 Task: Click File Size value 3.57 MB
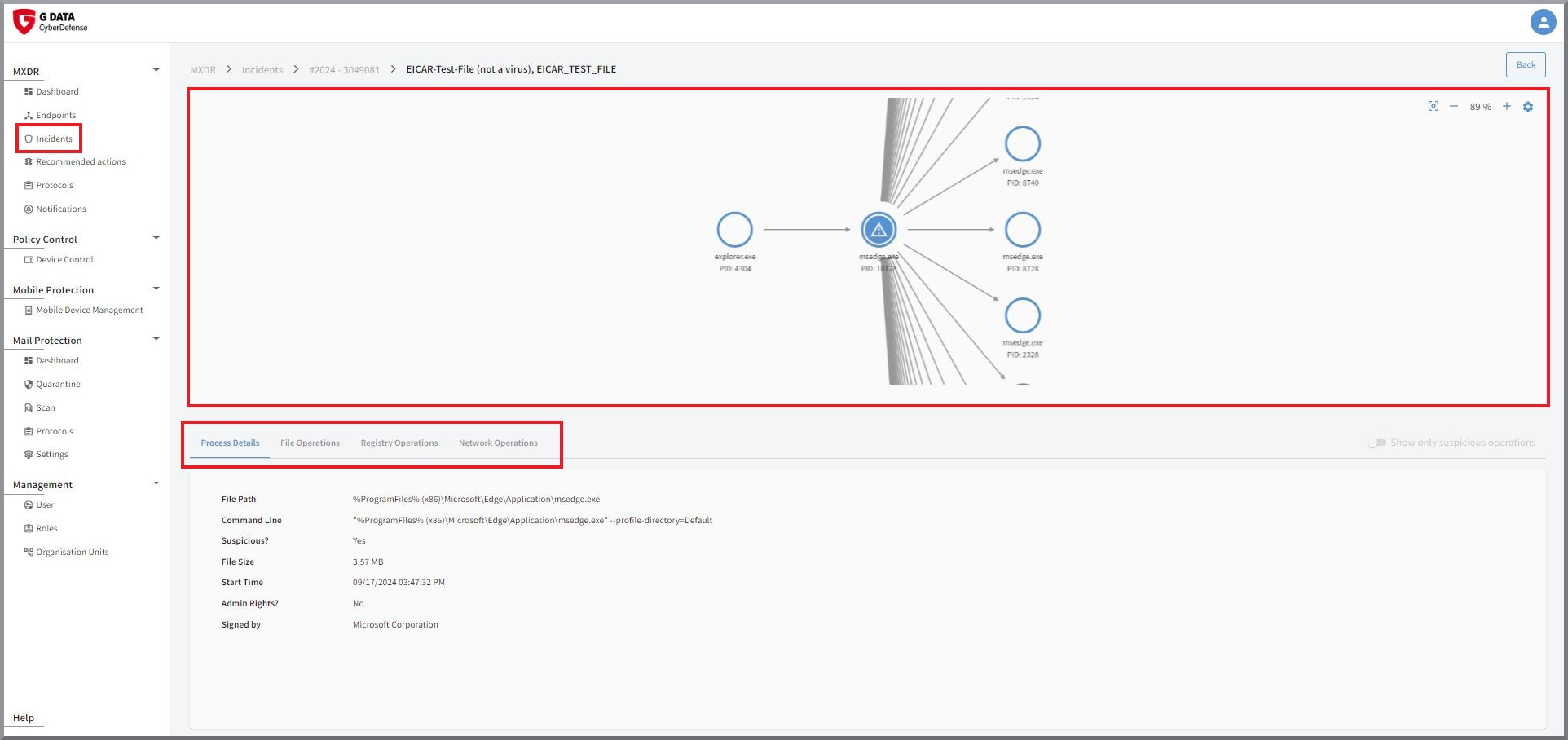pos(368,562)
